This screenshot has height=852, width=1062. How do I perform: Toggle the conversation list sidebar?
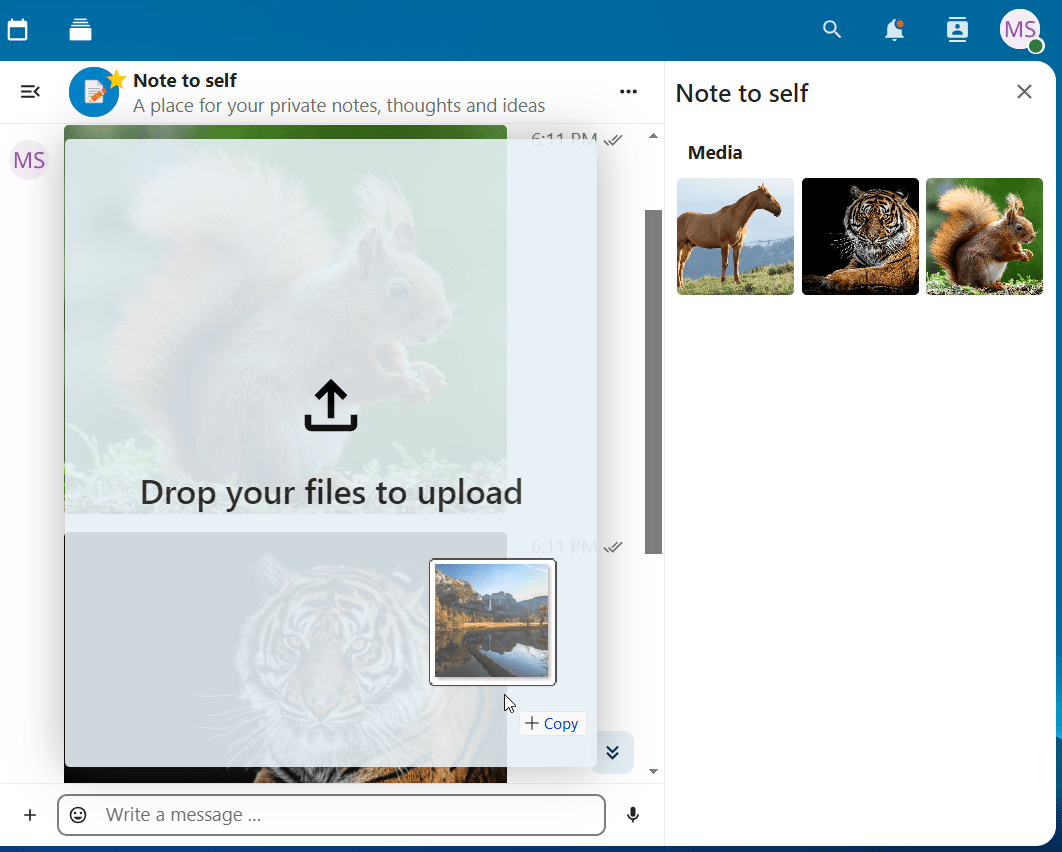point(30,92)
